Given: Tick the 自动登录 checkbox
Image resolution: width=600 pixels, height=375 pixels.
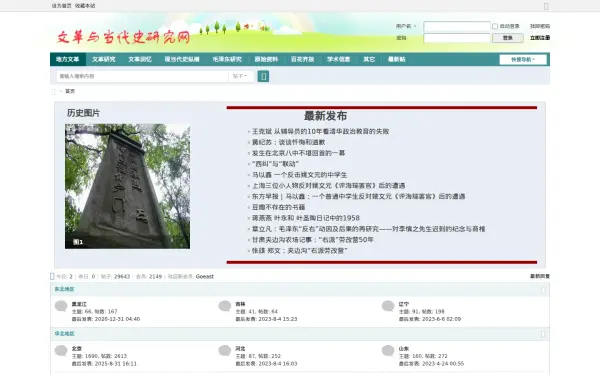Looking at the screenshot, I should point(495,26).
